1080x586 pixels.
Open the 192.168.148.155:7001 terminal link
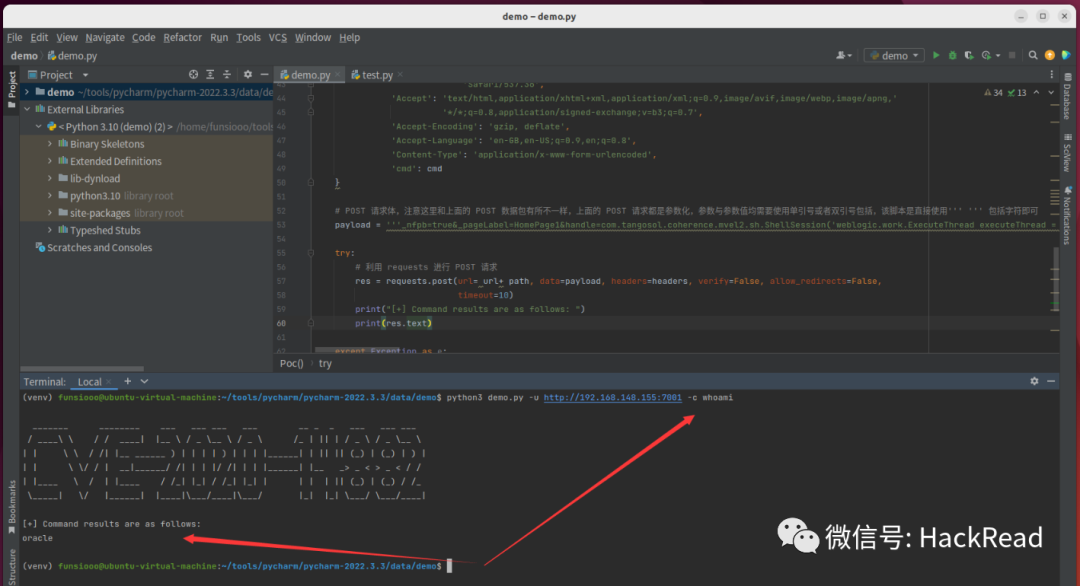[612, 397]
